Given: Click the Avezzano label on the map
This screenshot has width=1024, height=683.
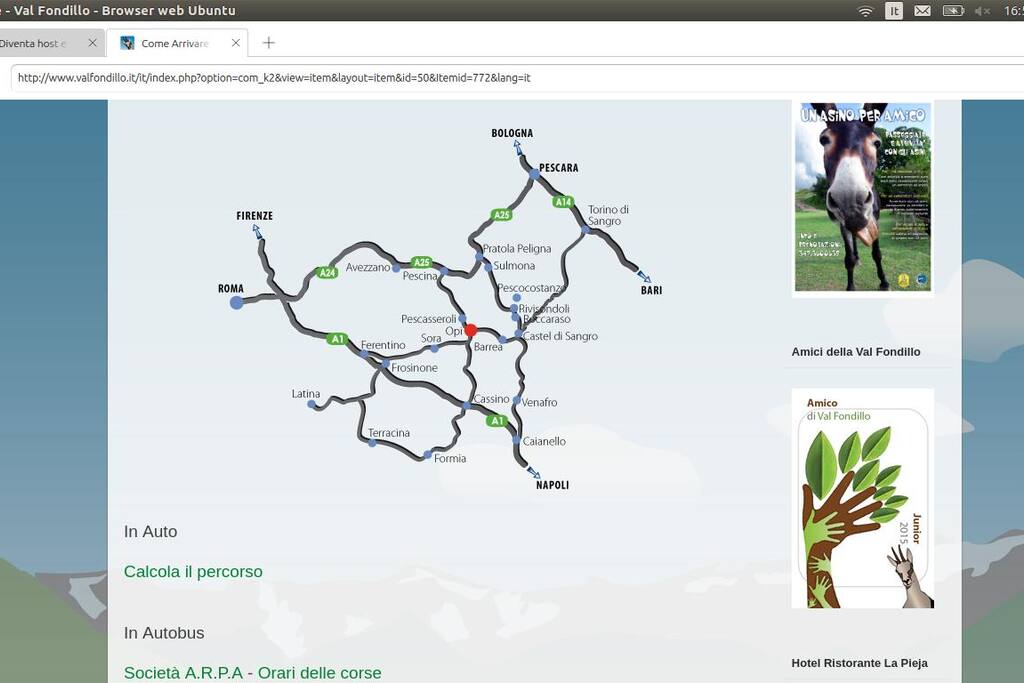Looking at the screenshot, I should [x=368, y=267].
